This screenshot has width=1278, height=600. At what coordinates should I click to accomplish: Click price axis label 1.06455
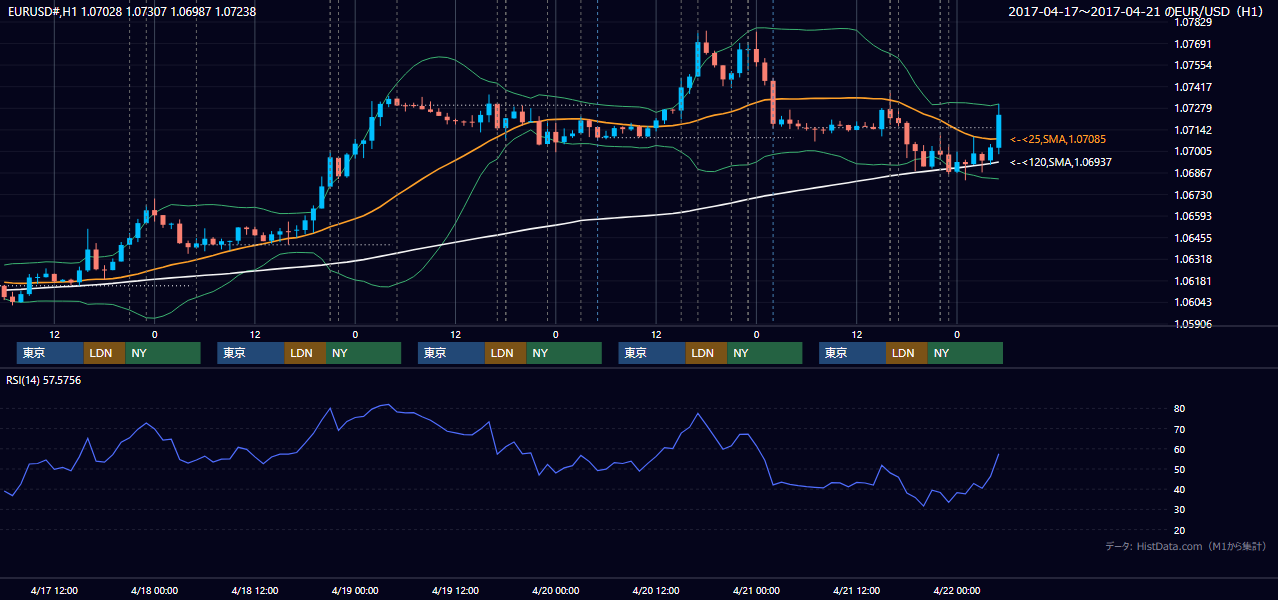(x=1192, y=238)
